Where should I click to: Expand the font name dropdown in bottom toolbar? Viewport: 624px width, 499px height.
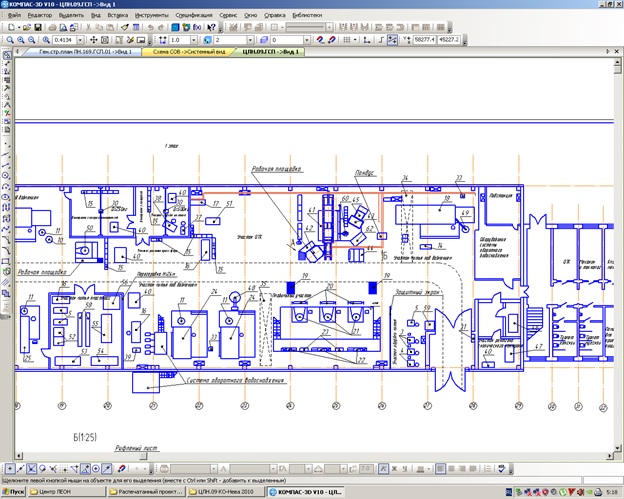[273, 469]
